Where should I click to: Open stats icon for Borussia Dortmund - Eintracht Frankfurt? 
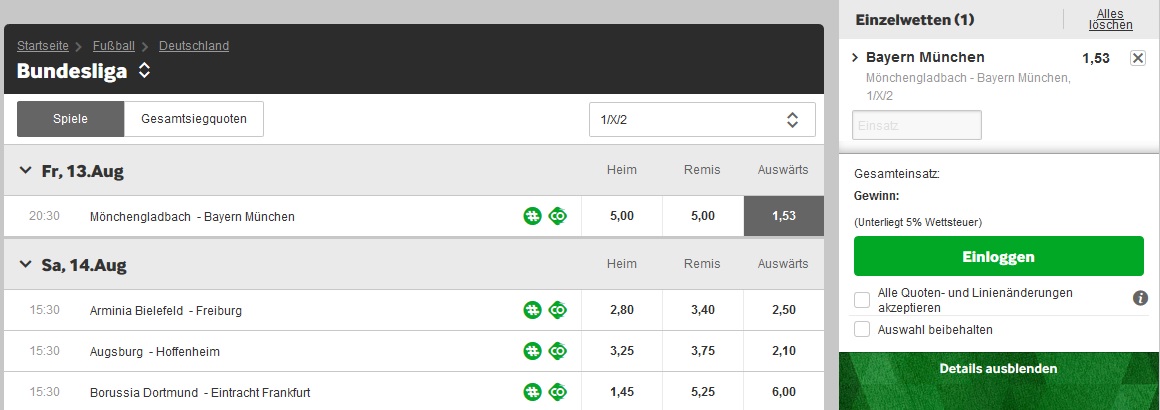click(x=532, y=392)
